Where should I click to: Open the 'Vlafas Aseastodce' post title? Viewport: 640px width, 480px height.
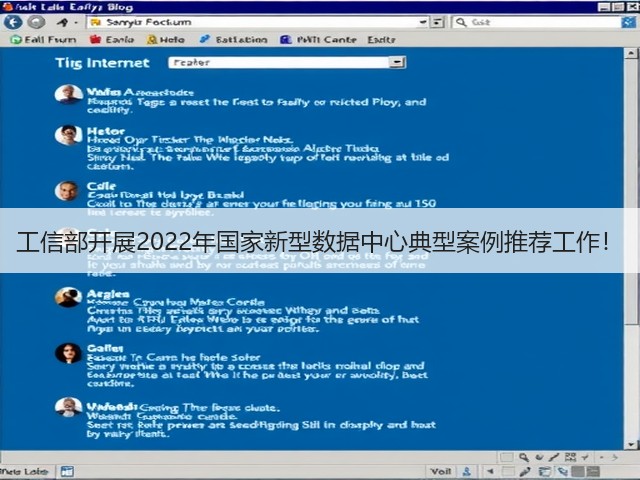(140, 92)
